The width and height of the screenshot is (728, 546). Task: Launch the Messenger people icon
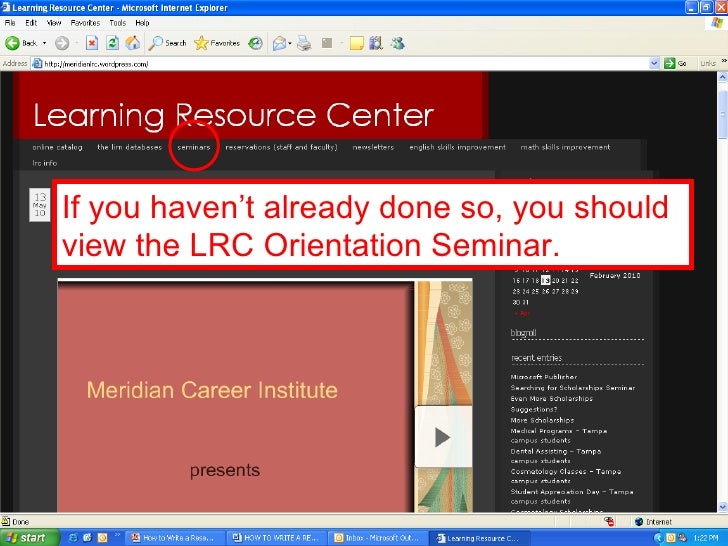click(398, 43)
